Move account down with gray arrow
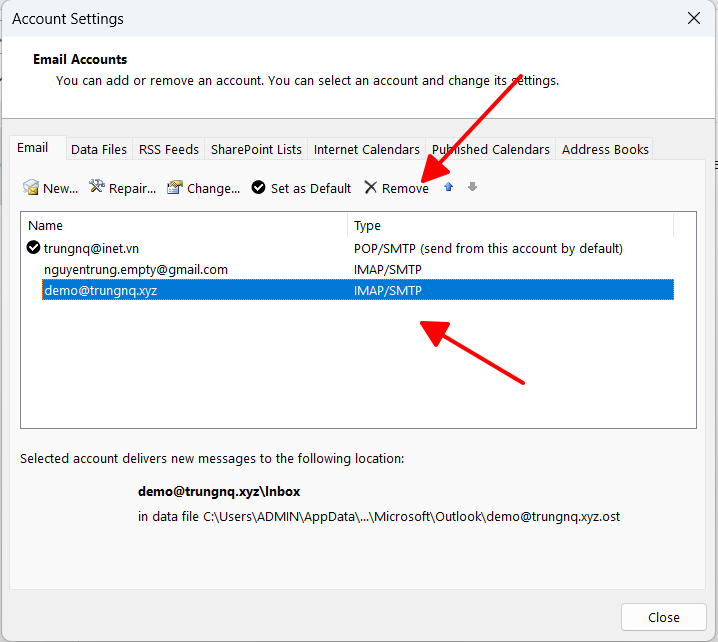Screen dimensions: 718x642 (x=473, y=187)
